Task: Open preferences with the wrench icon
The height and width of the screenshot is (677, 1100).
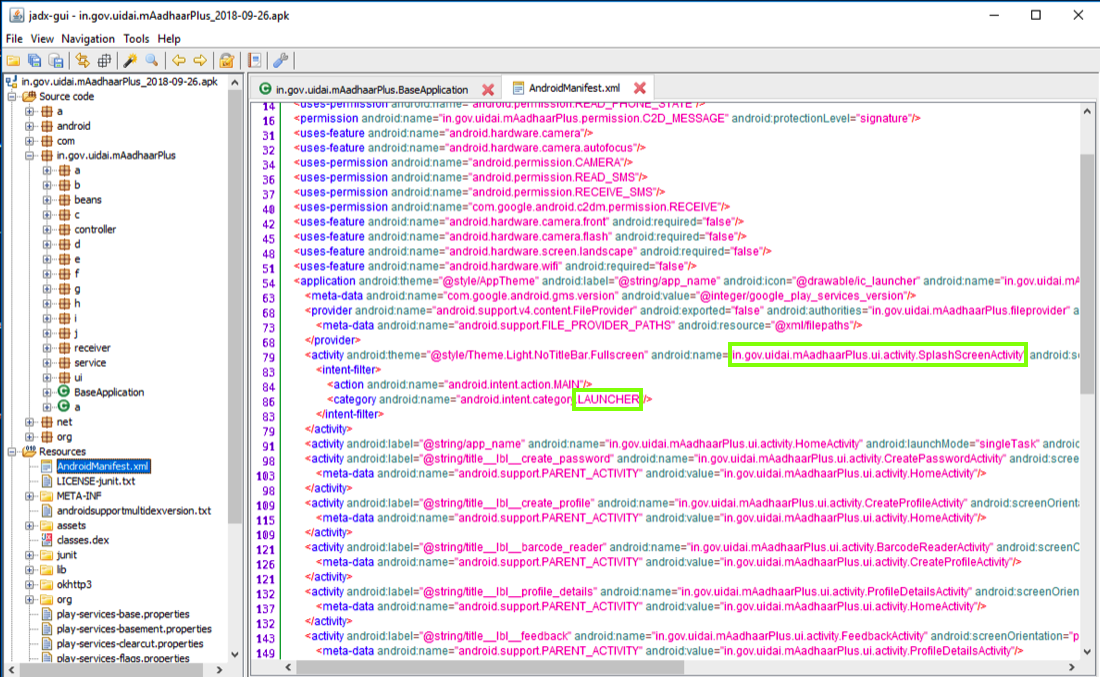Action: click(x=281, y=61)
